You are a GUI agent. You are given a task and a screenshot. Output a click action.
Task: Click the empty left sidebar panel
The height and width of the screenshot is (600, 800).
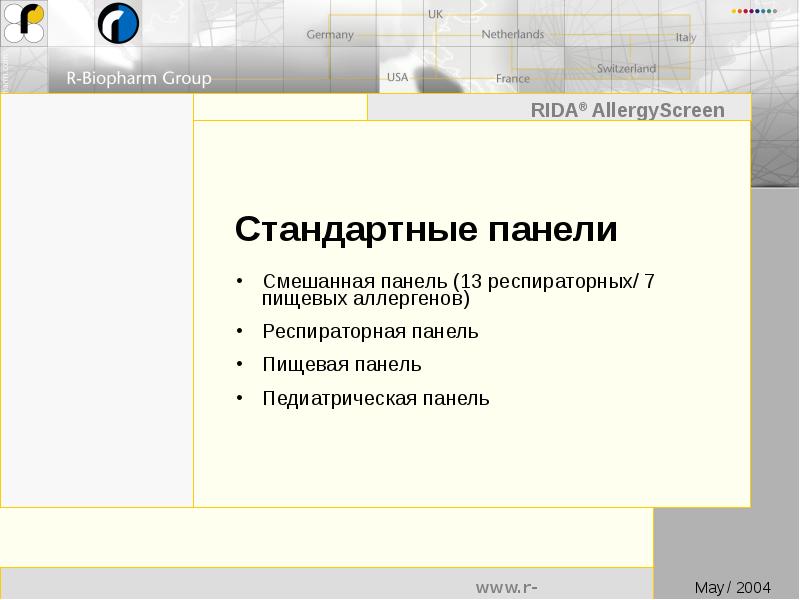[97, 300]
